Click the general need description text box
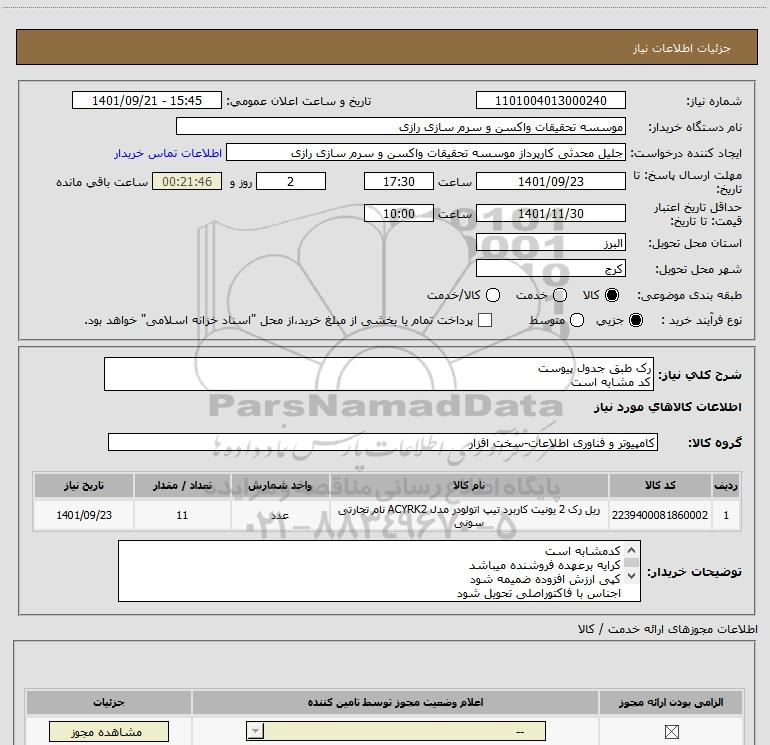The width and height of the screenshot is (770, 745). click(x=379, y=374)
